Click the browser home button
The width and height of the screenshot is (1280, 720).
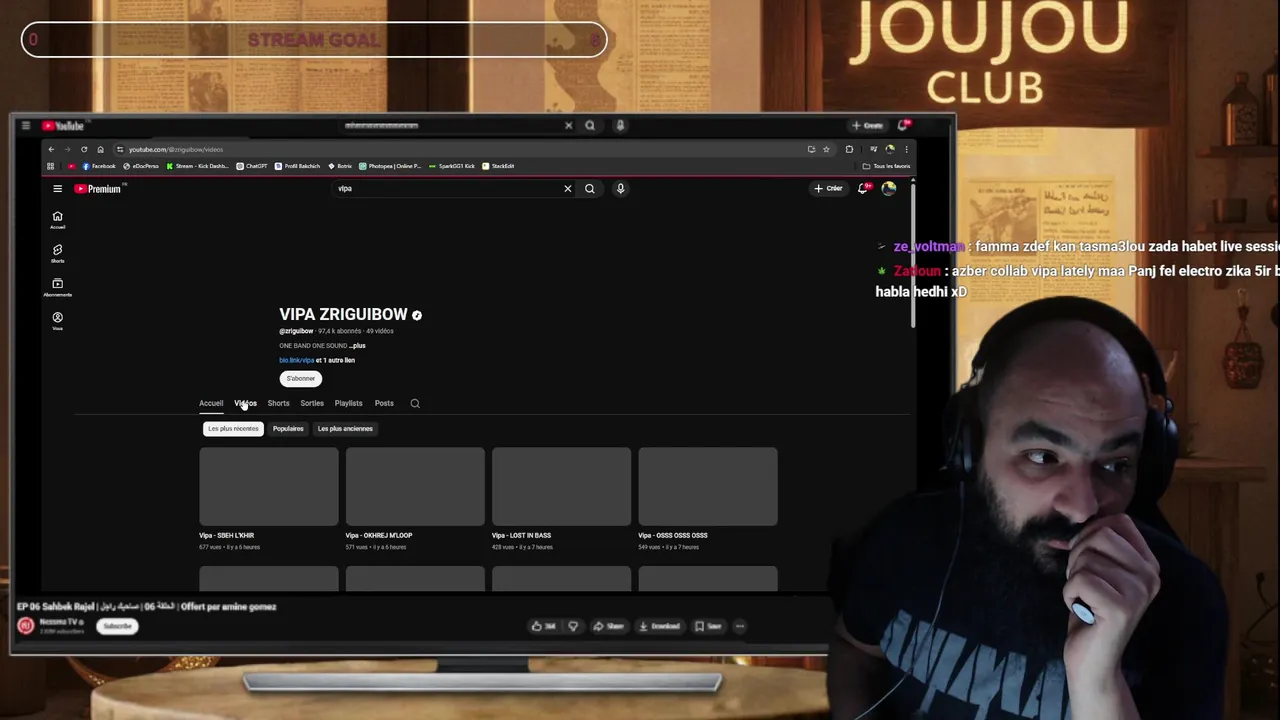coord(100,149)
